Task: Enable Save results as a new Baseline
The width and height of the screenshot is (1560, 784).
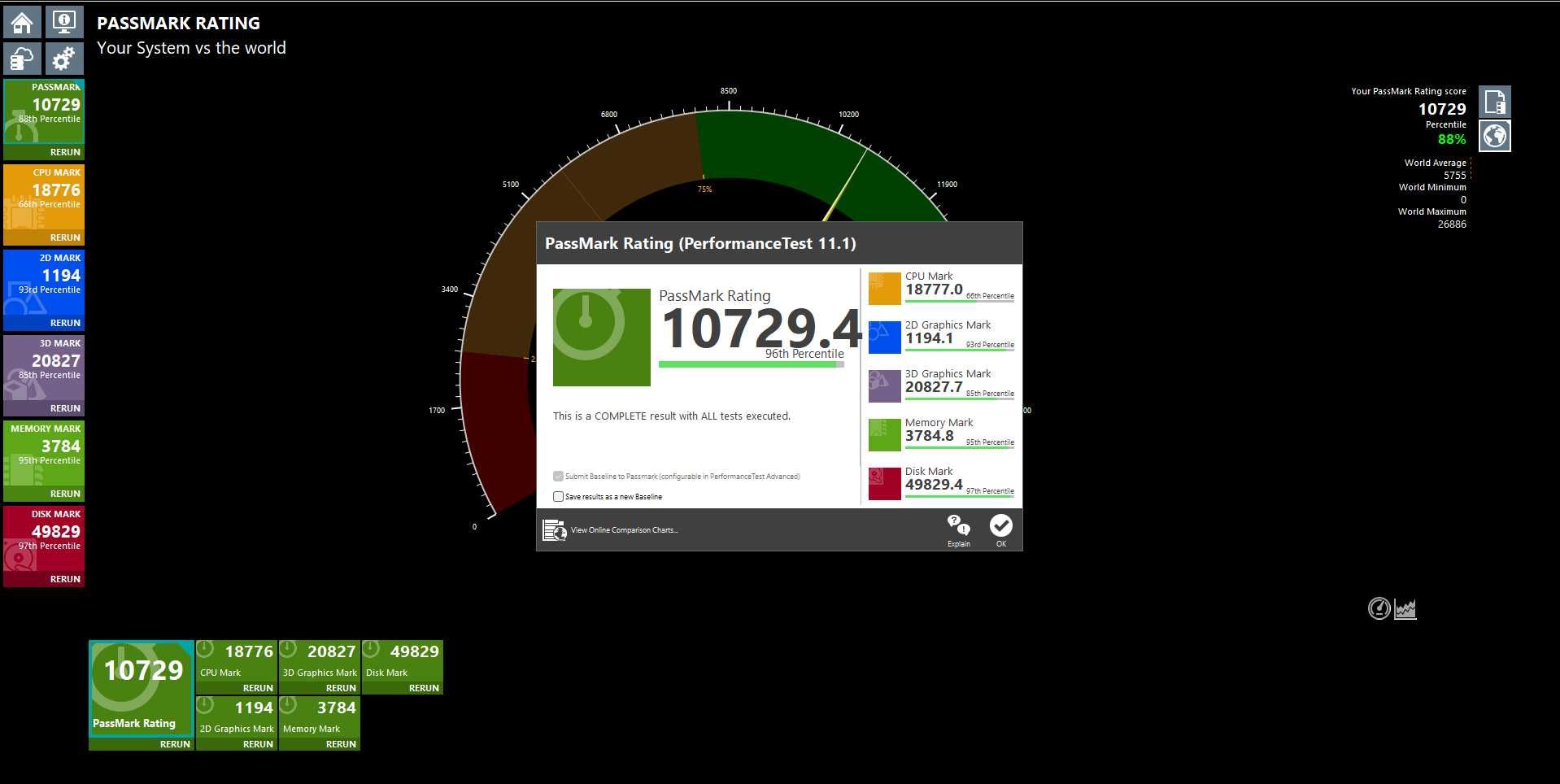Action: coord(558,496)
